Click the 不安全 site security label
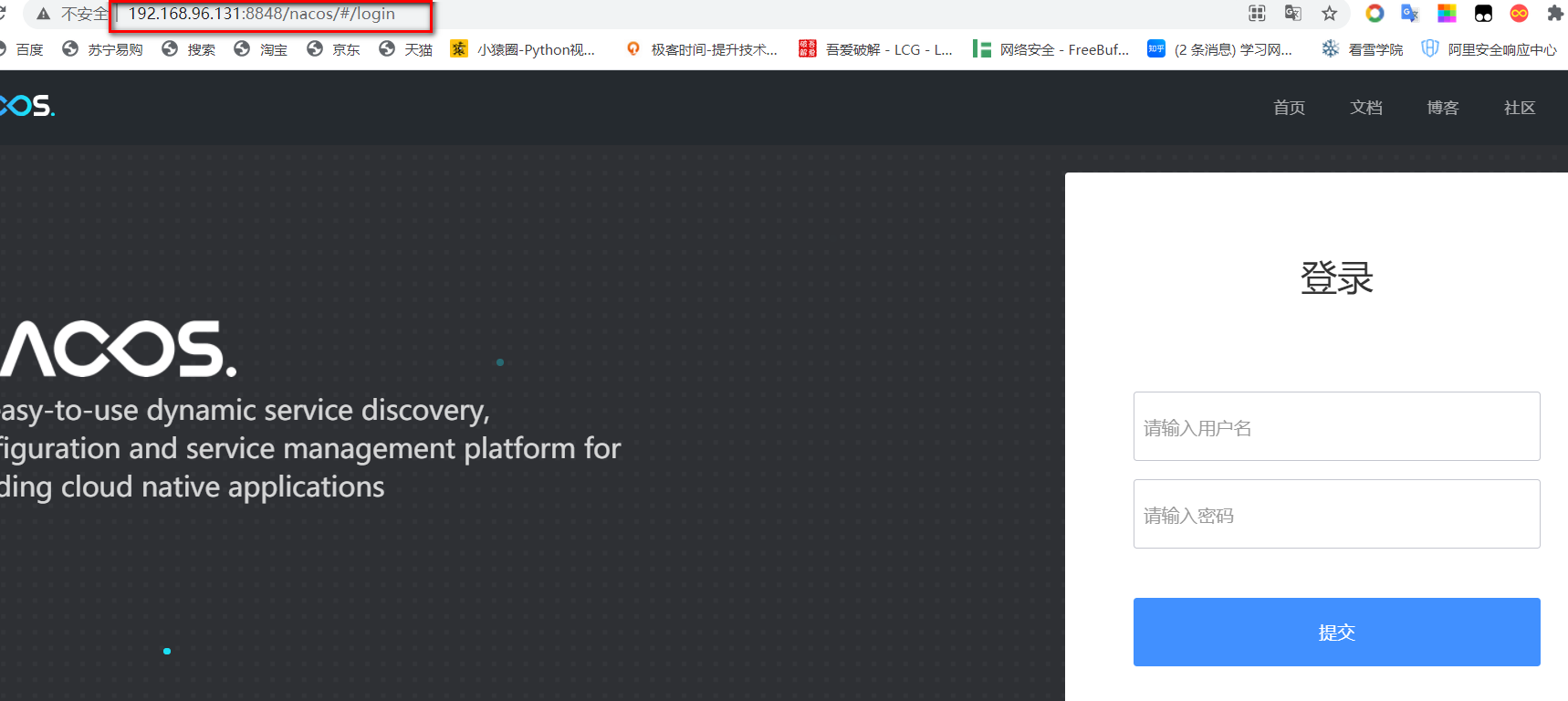 click(84, 14)
